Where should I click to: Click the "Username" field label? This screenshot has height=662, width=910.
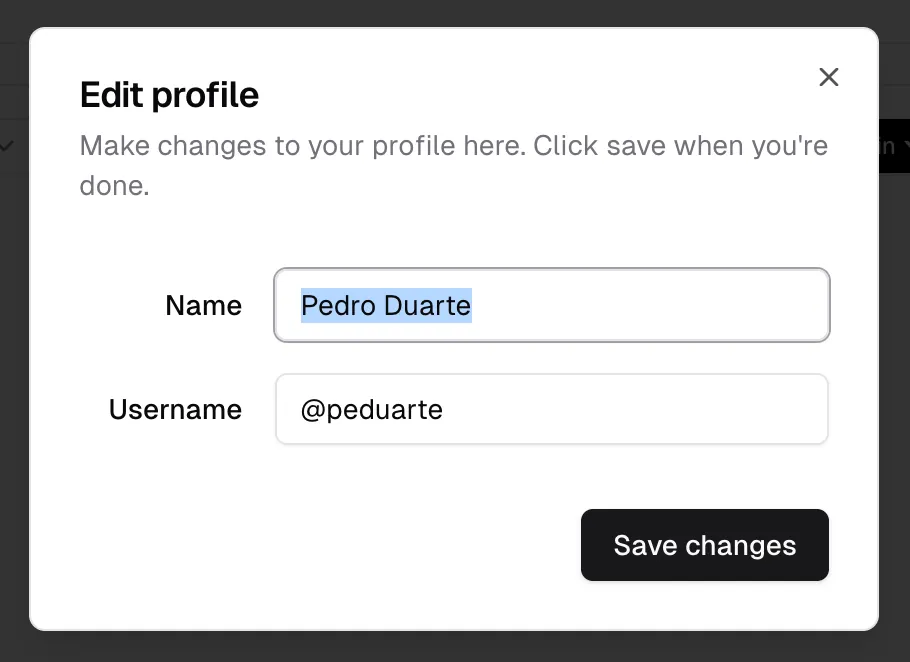[x=175, y=409]
